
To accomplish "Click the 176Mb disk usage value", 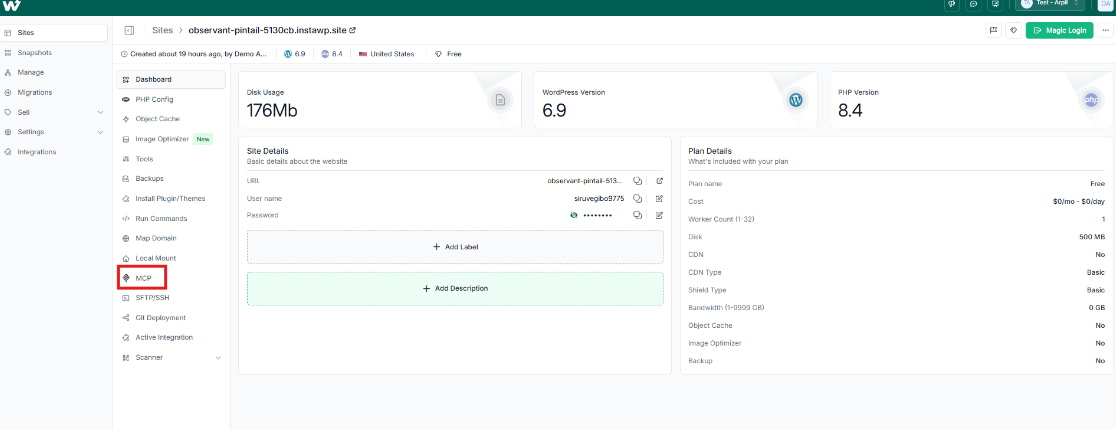I will click(x=272, y=110).
